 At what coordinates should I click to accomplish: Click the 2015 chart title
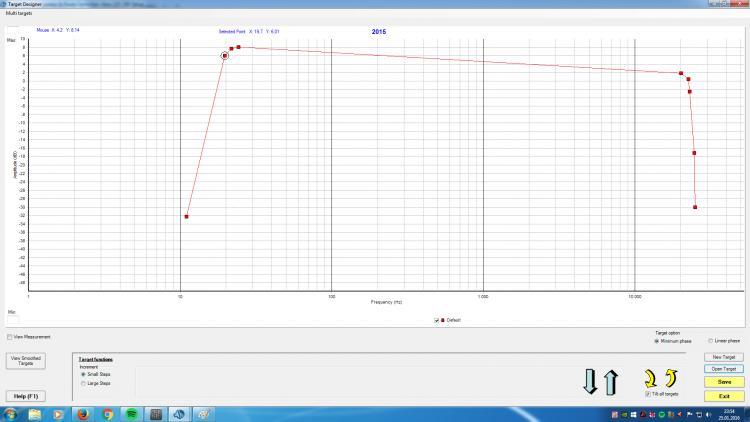pyautogui.click(x=379, y=32)
